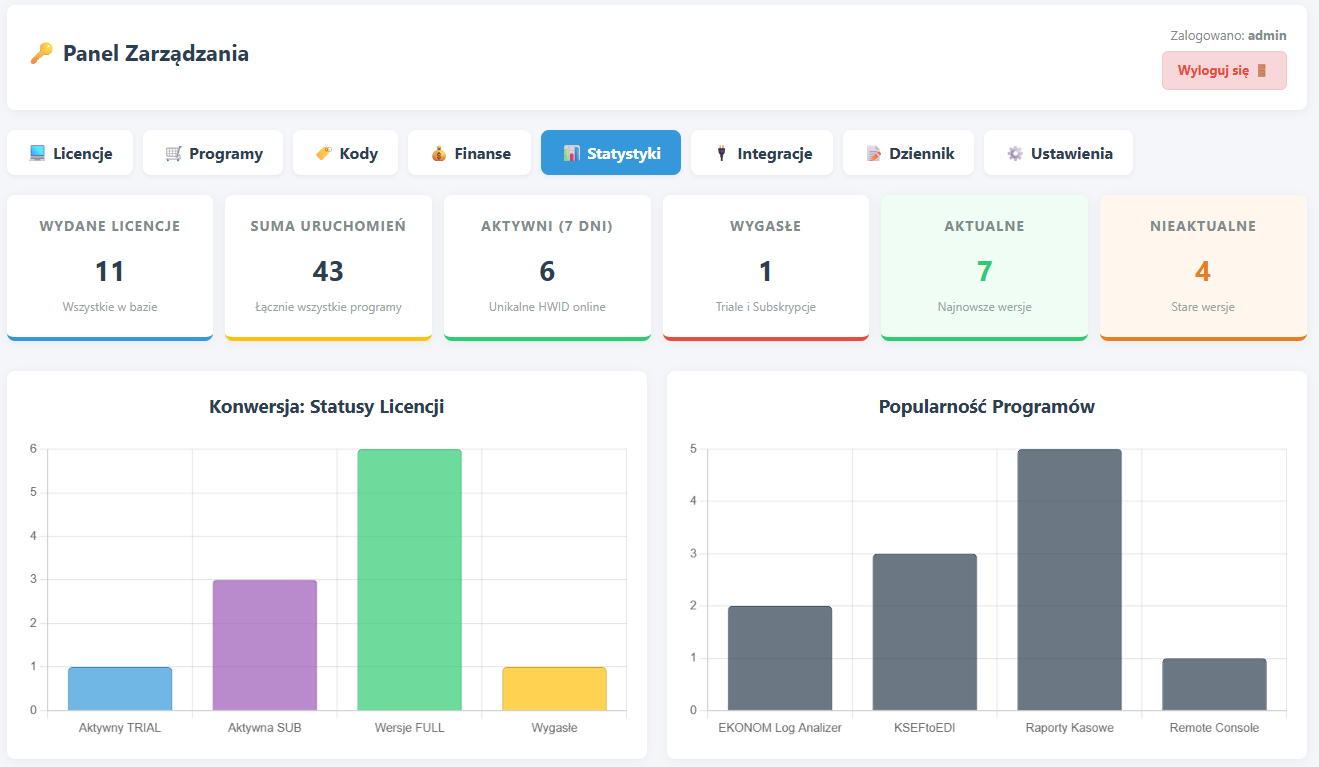Select the Wydane Licencje stat card
Viewport: 1319px width, 767px height.
tap(110, 267)
